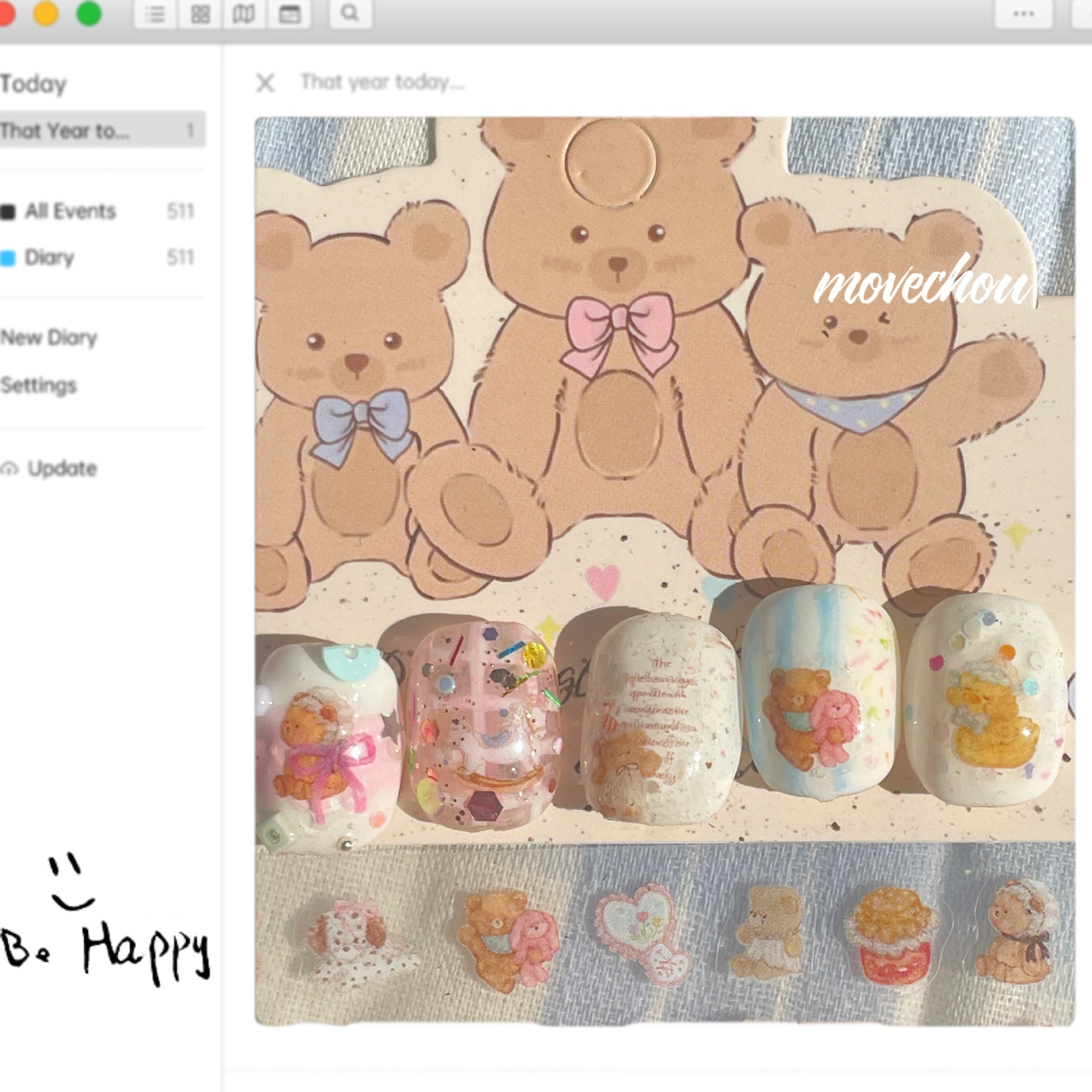Select That Year to... sidebar item

point(65,131)
